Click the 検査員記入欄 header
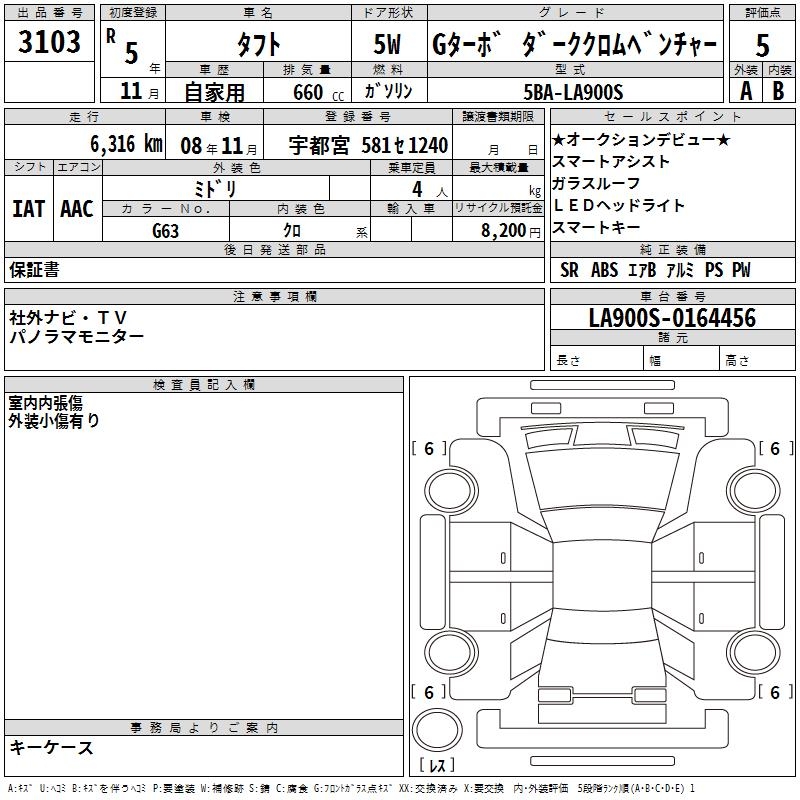 (204, 385)
